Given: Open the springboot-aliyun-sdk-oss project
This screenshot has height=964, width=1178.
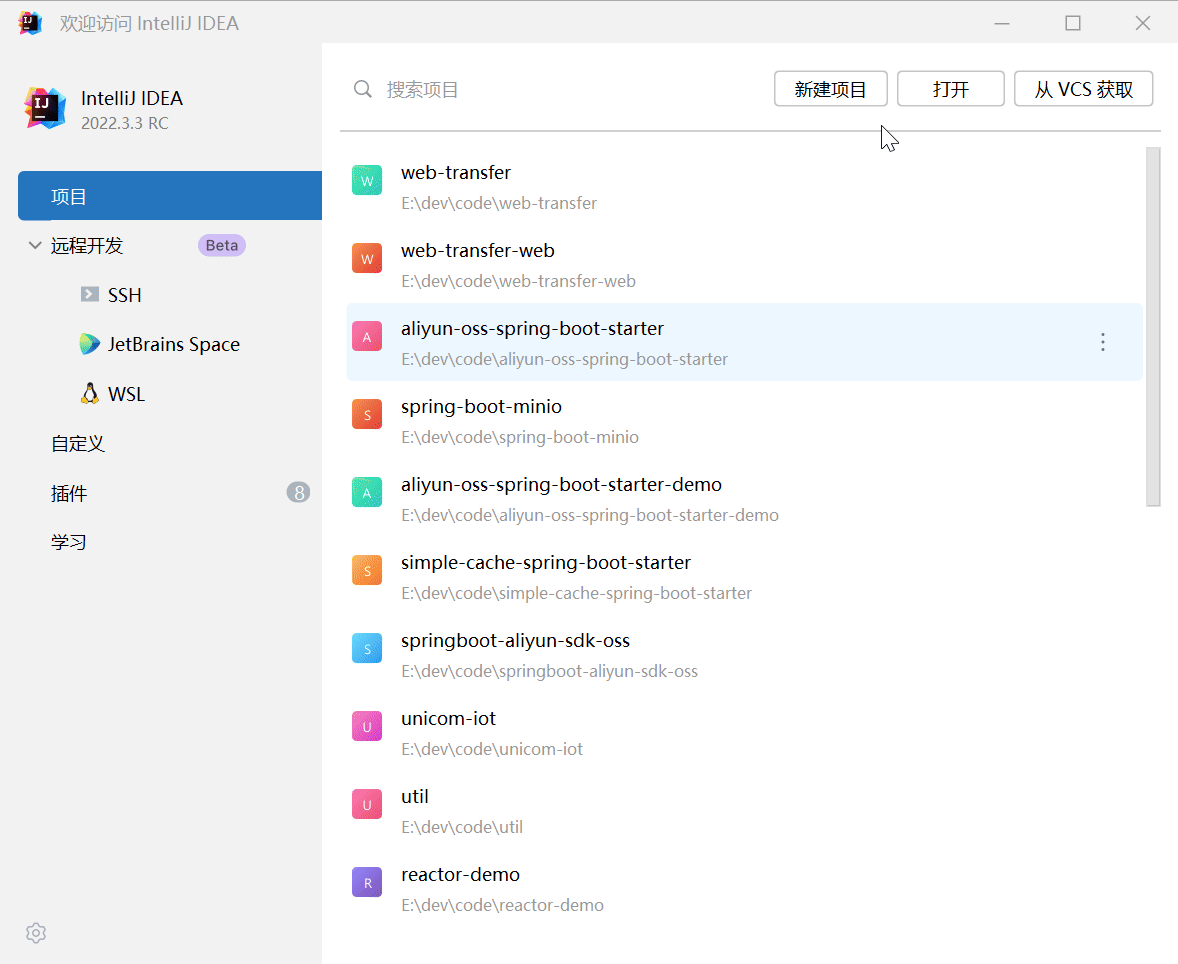Looking at the screenshot, I should [744, 655].
